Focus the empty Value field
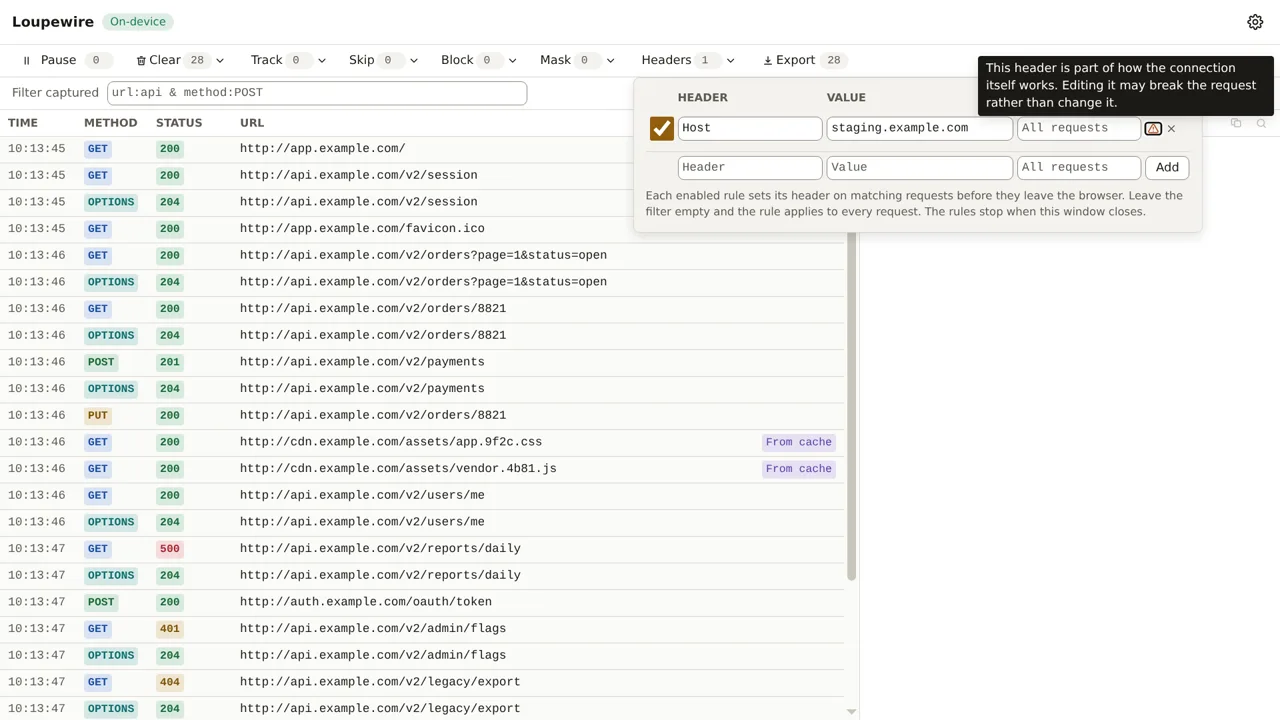The height and width of the screenshot is (720, 1280). click(x=920, y=167)
